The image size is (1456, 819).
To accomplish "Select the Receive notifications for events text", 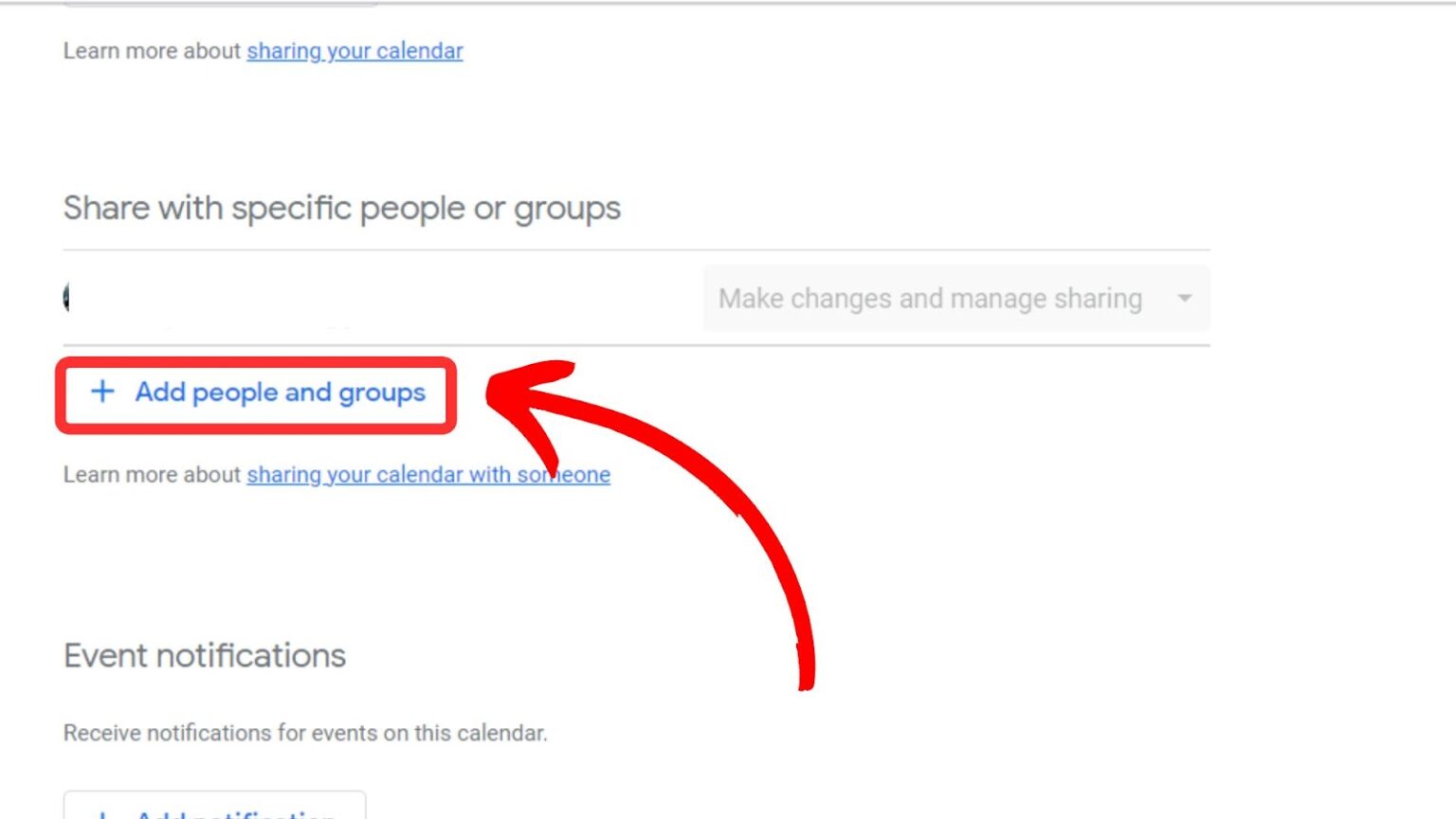I will (305, 733).
